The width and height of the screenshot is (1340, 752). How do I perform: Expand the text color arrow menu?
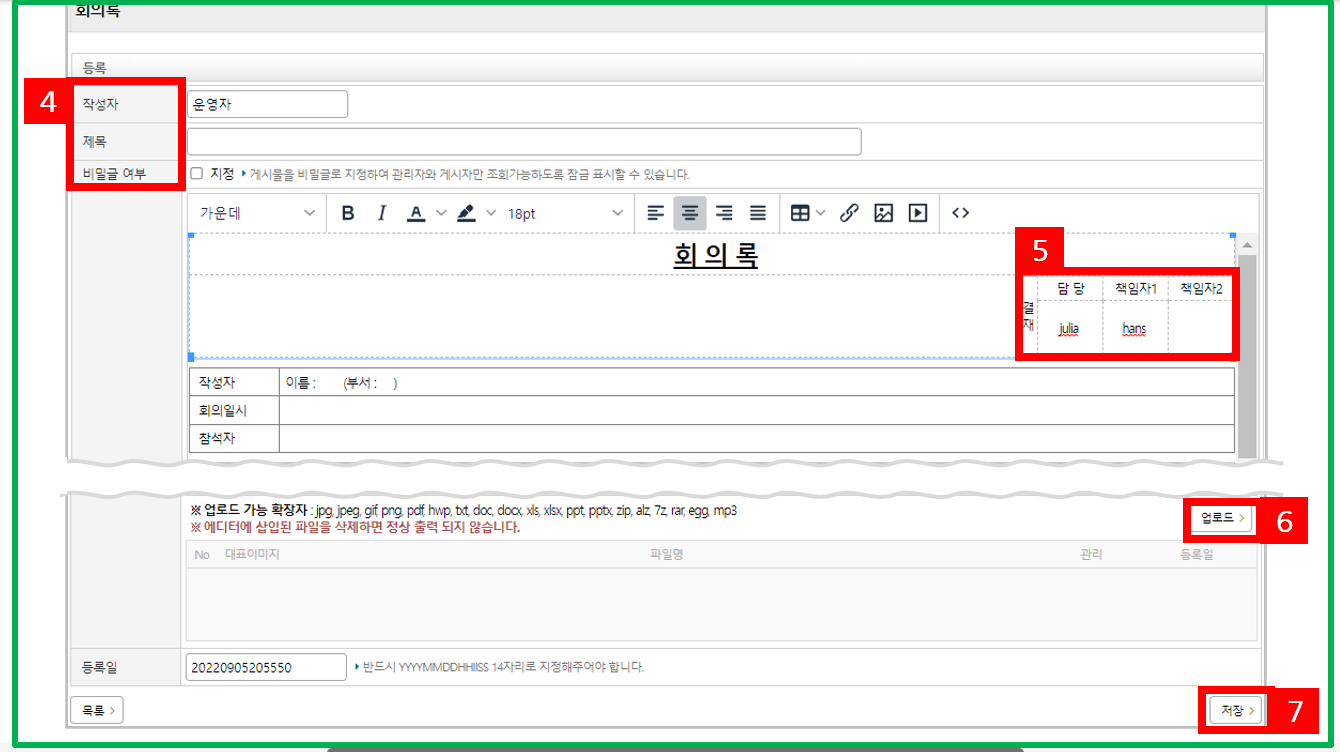pyautogui.click(x=441, y=213)
